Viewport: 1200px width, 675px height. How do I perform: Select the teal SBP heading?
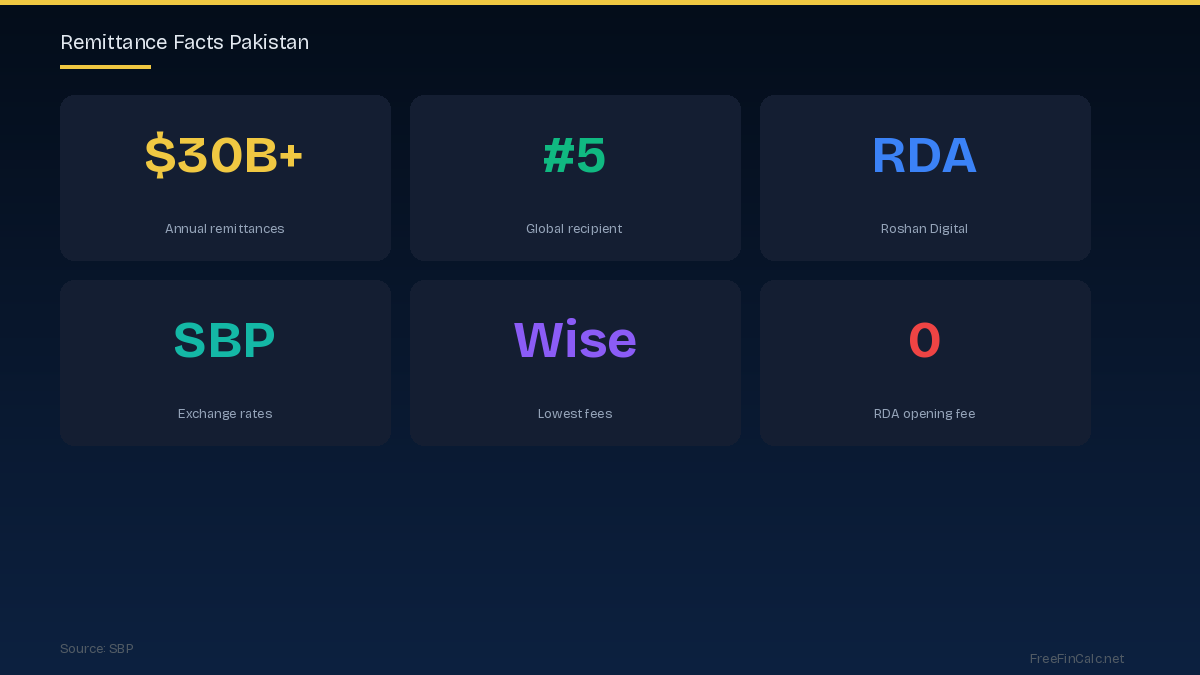[x=224, y=341]
